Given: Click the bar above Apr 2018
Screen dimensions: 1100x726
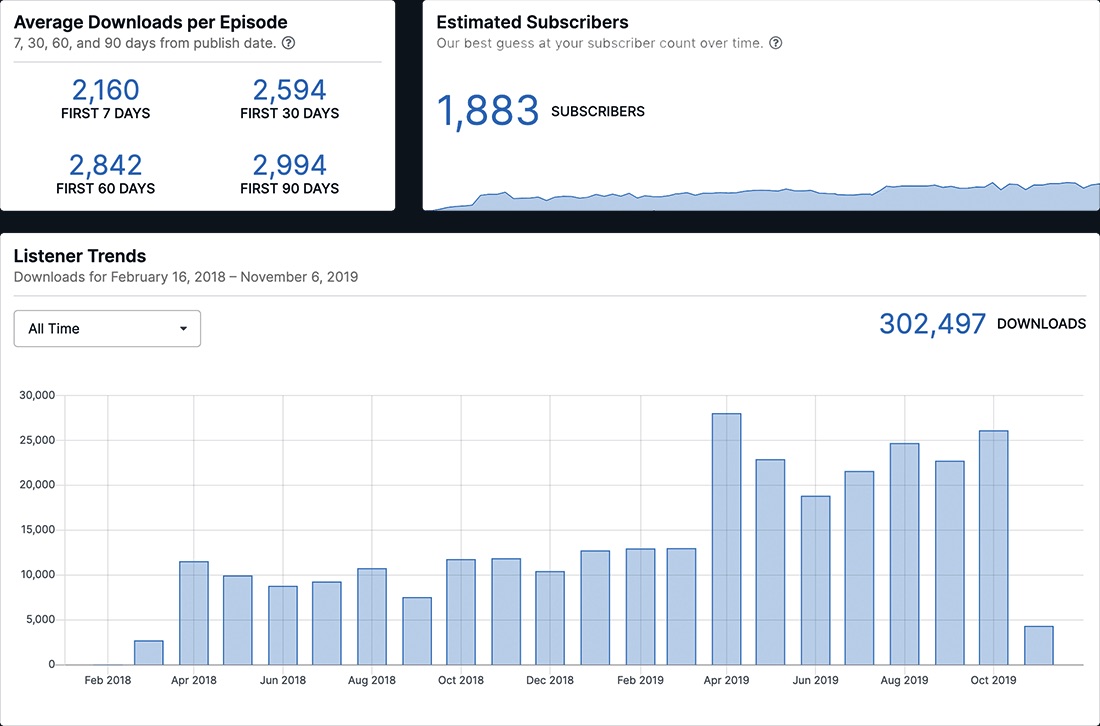Looking at the screenshot, I should click(x=194, y=613).
